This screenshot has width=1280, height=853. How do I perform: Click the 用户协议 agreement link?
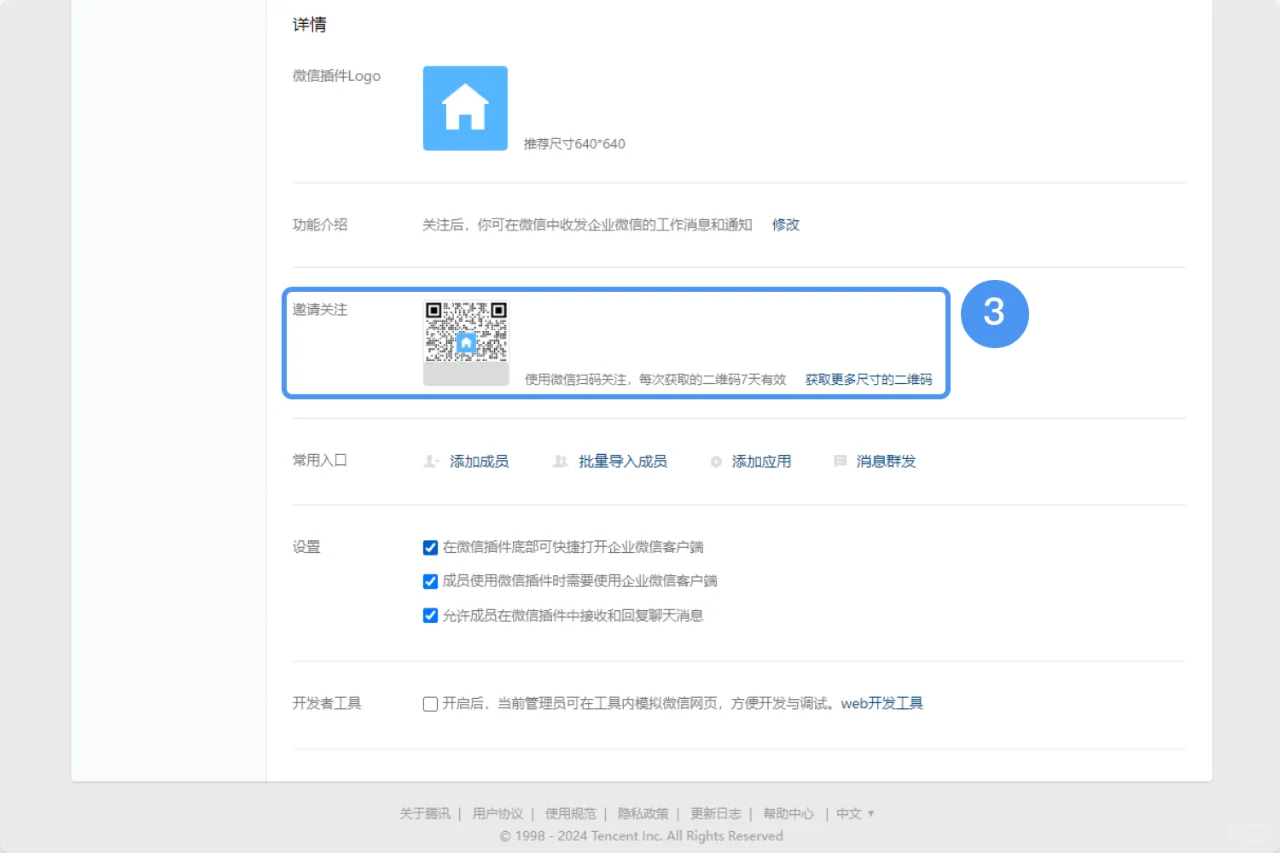tap(497, 813)
